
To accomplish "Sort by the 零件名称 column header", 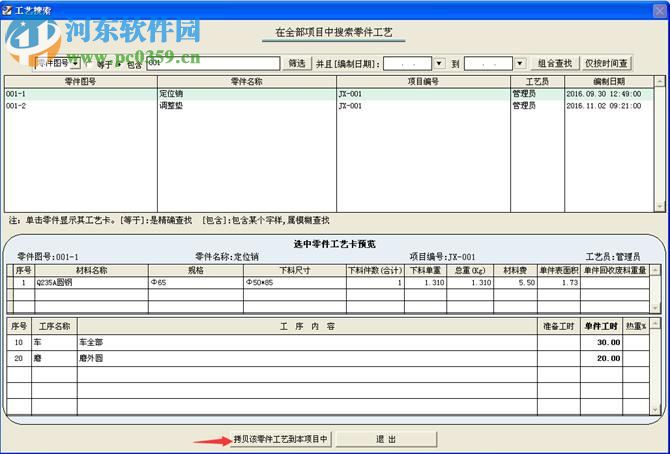I will (247, 81).
